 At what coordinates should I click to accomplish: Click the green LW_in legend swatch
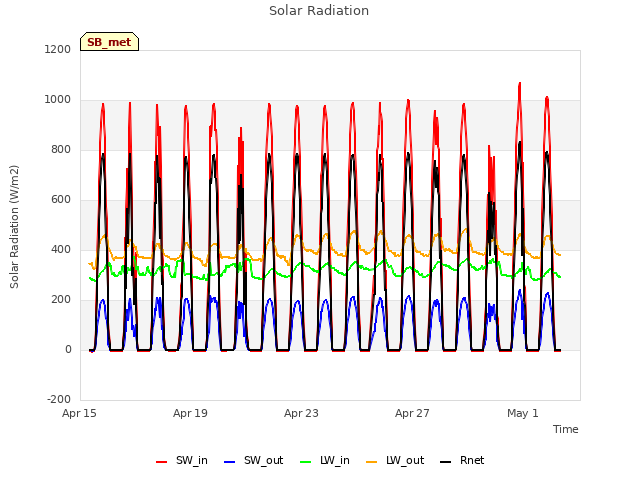click(x=305, y=462)
